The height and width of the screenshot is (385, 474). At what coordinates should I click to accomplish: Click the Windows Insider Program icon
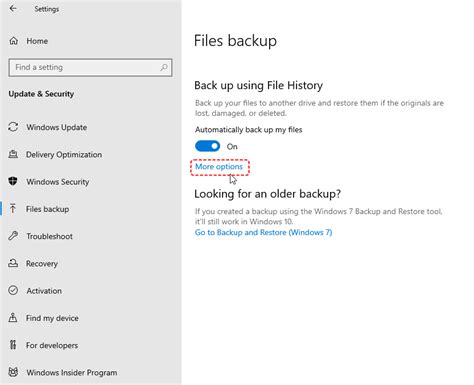coord(13,372)
